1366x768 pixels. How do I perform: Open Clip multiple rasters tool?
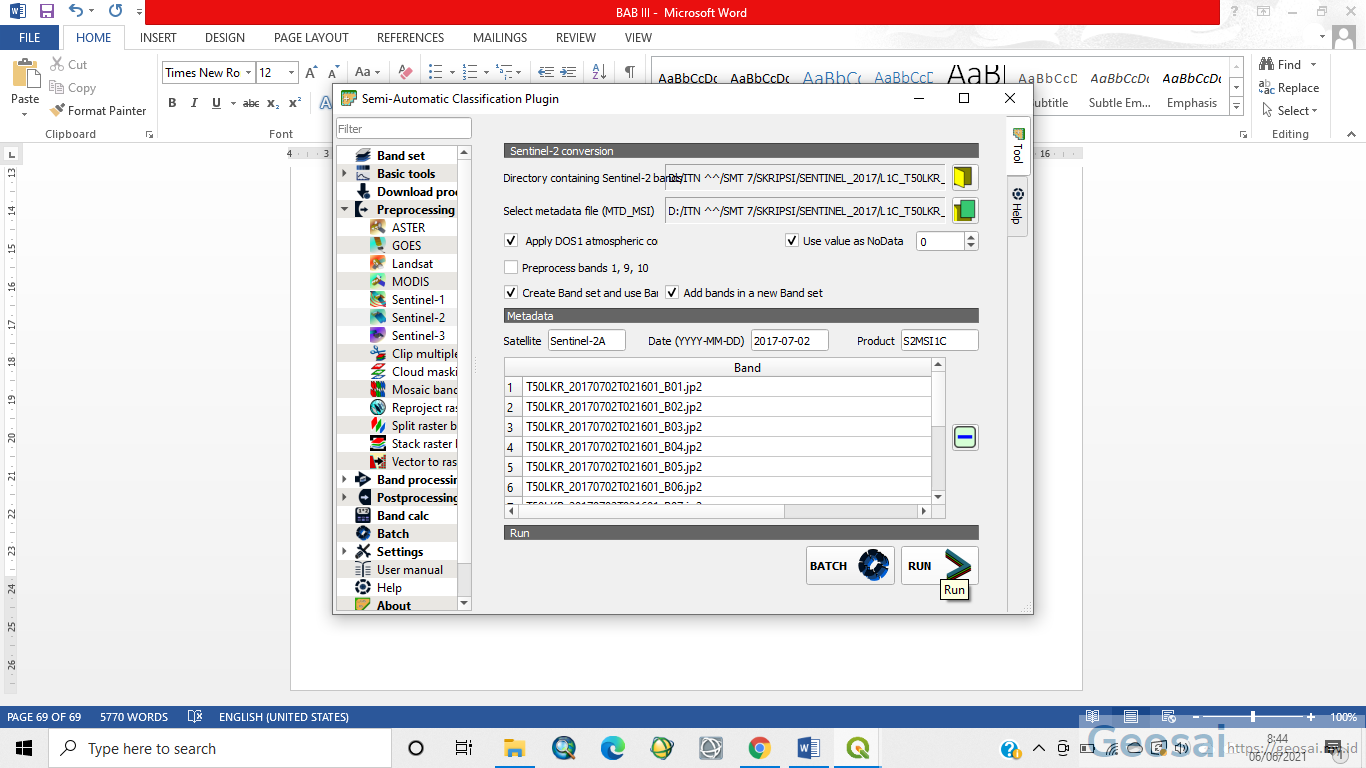[x=413, y=354]
